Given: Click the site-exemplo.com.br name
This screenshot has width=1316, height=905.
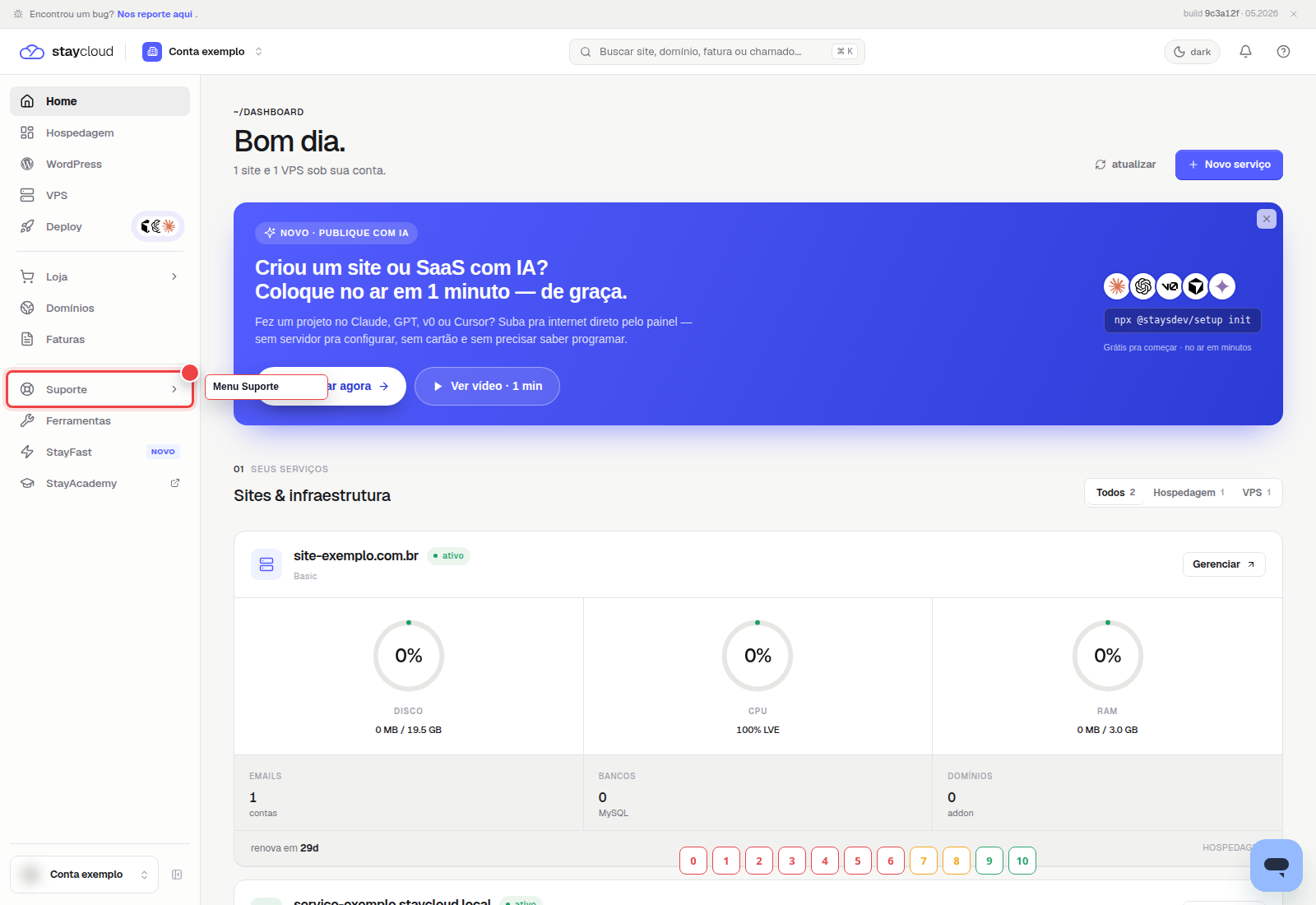Looking at the screenshot, I should point(356,556).
